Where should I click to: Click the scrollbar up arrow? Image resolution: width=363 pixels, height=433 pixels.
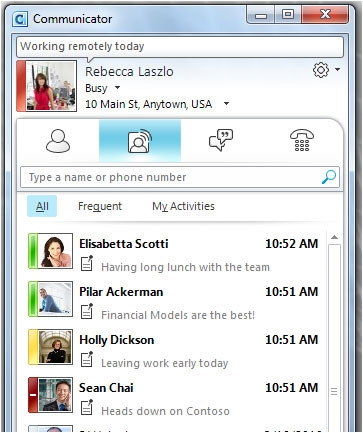[334, 237]
